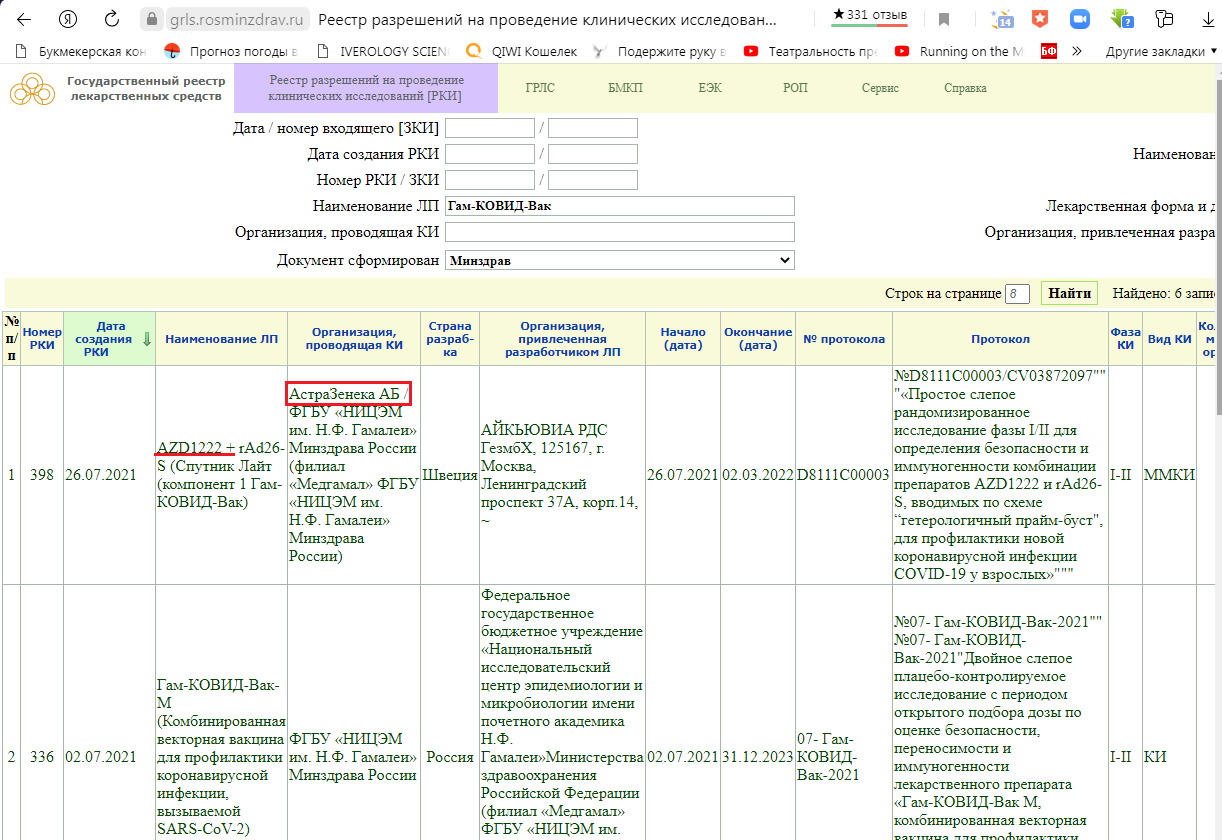This screenshot has height=840, width=1222.
Task: Open the 331 отзыв site reviews
Action: tap(870, 16)
